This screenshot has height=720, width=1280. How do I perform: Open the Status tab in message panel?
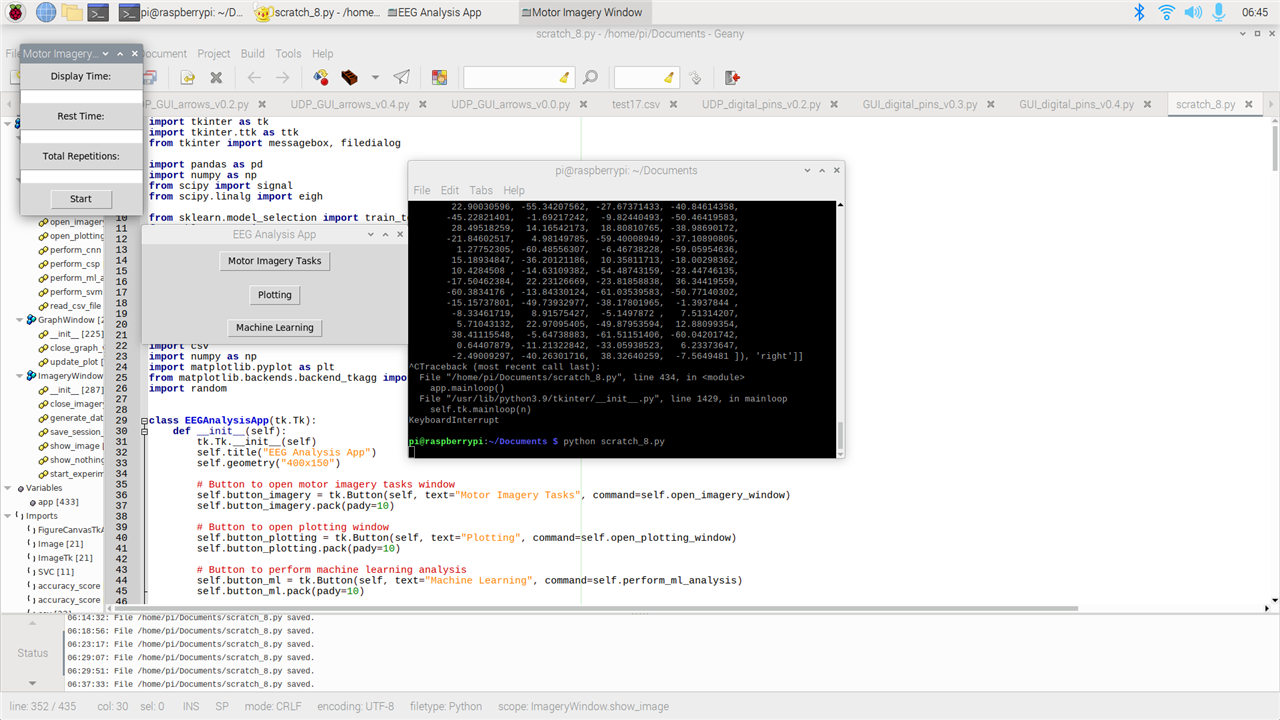tap(32, 653)
